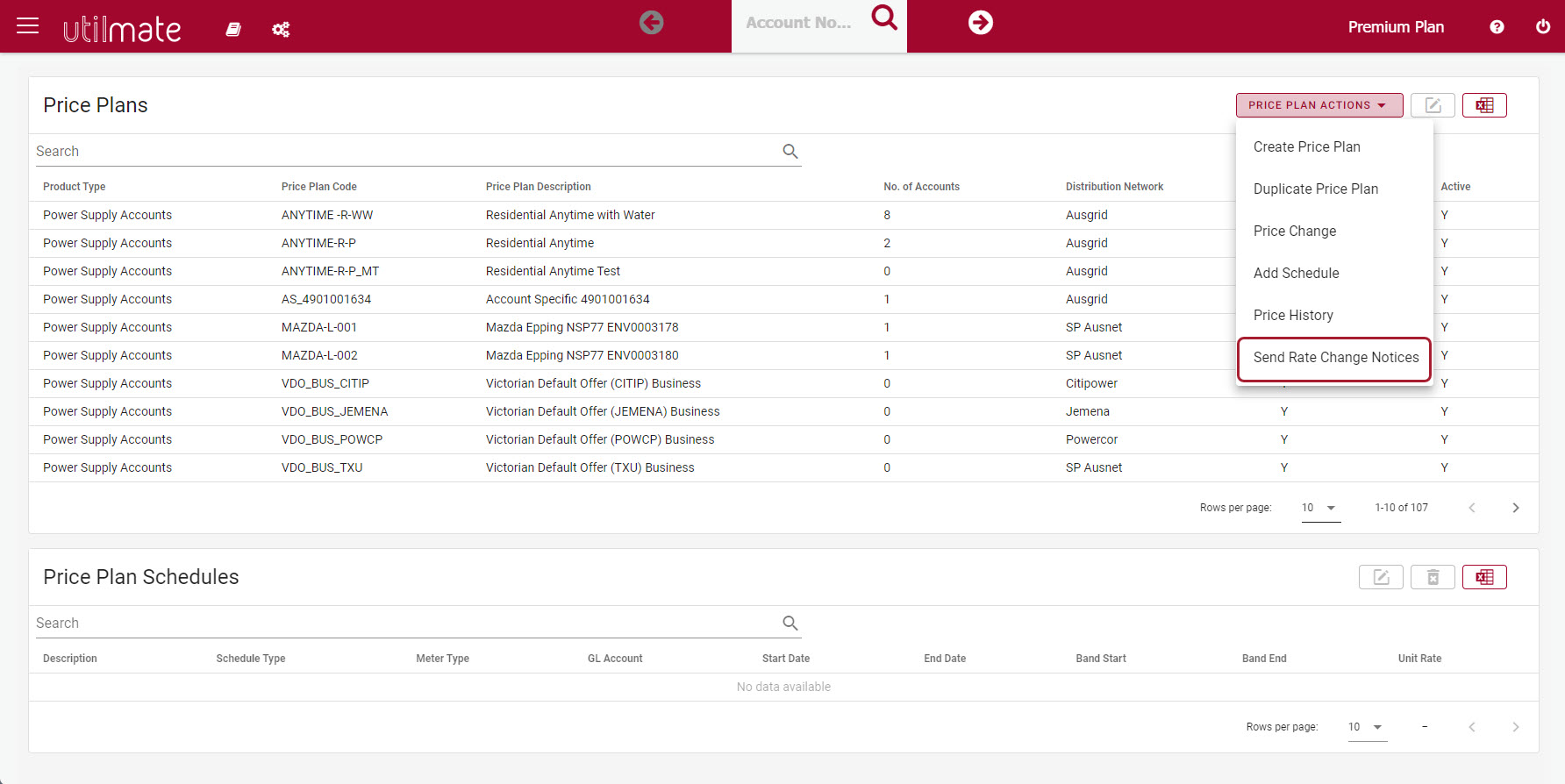The width and height of the screenshot is (1565, 784).
Task: Open the settings gears icon
Action: pos(281,29)
